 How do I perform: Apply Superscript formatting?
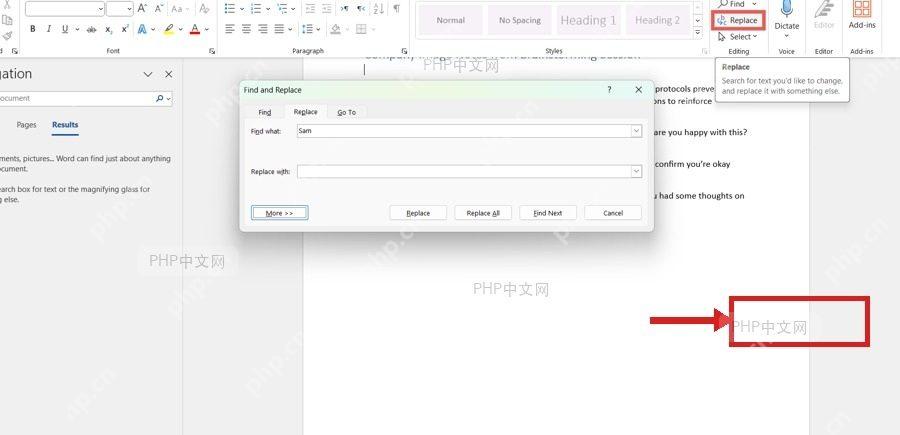pyautogui.click(x=125, y=29)
